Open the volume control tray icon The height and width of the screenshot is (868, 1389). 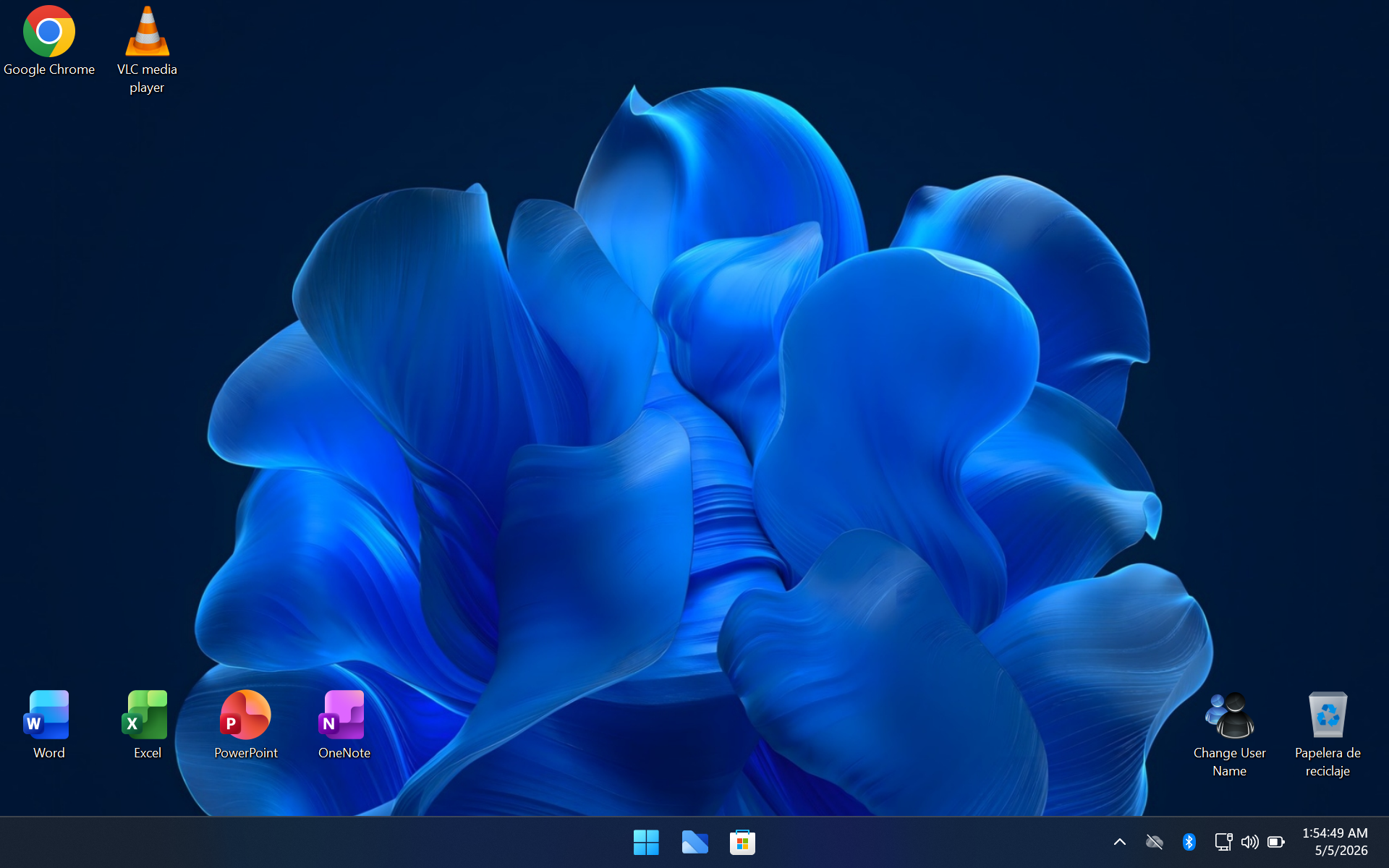[1249, 842]
